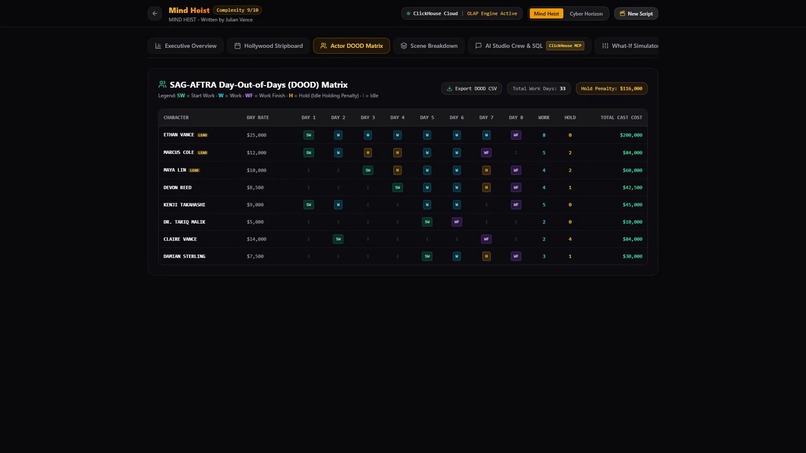Click Marcus Cole's Day 7 WF cell
The image size is (806, 453).
486,153
